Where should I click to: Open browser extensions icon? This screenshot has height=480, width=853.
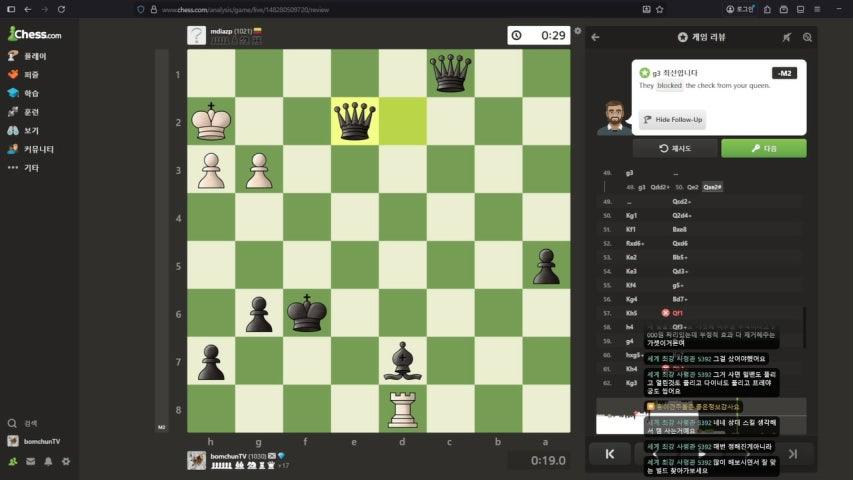[767, 9]
